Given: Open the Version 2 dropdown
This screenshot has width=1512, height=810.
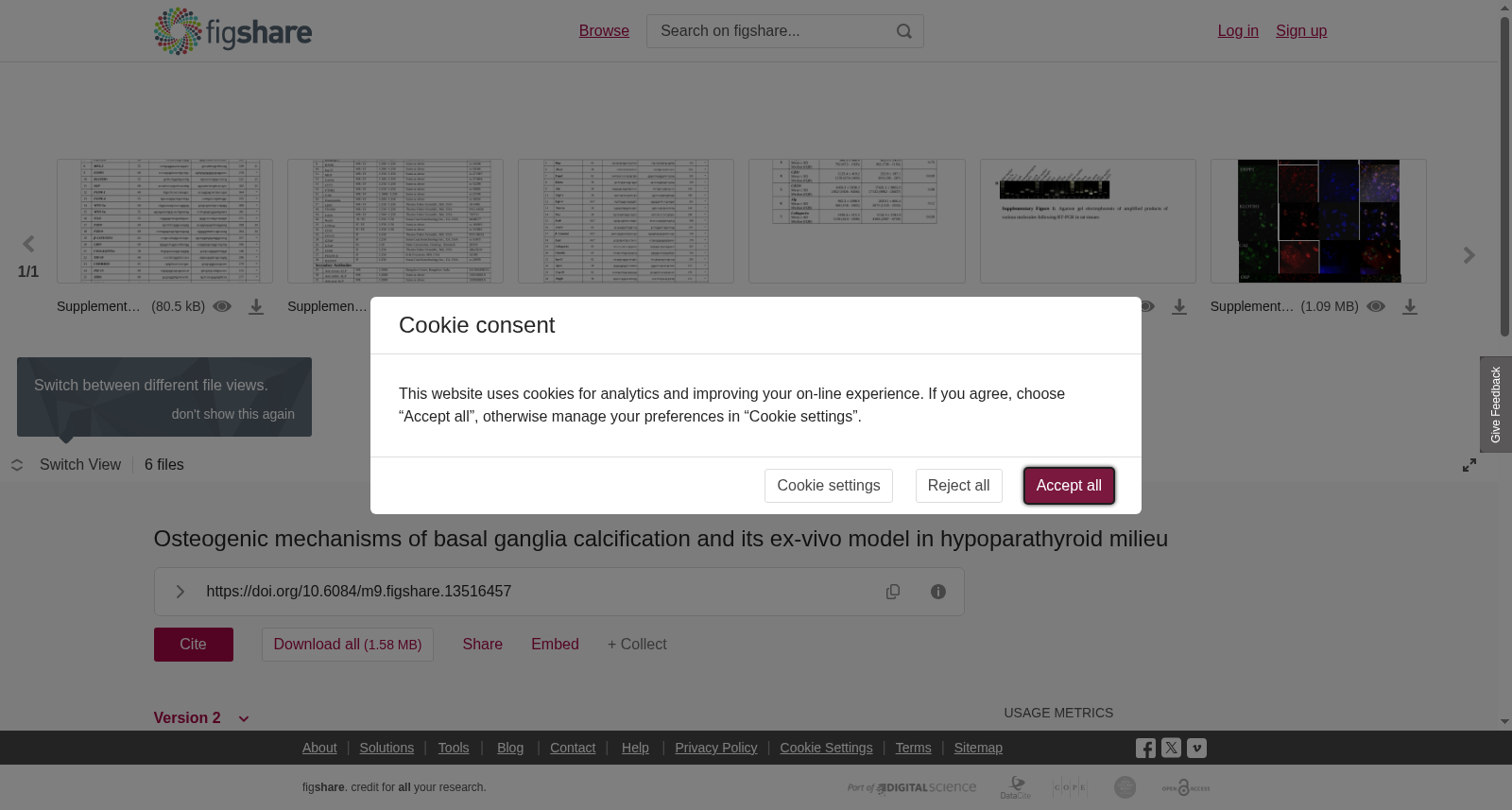Looking at the screenshot, I should coord(201,718).
